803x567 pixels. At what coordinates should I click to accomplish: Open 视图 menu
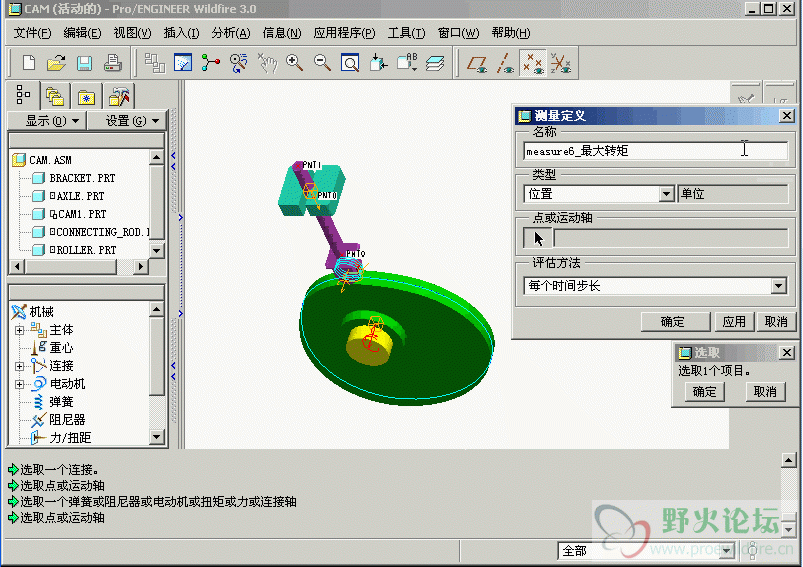[x=132, y=33]
